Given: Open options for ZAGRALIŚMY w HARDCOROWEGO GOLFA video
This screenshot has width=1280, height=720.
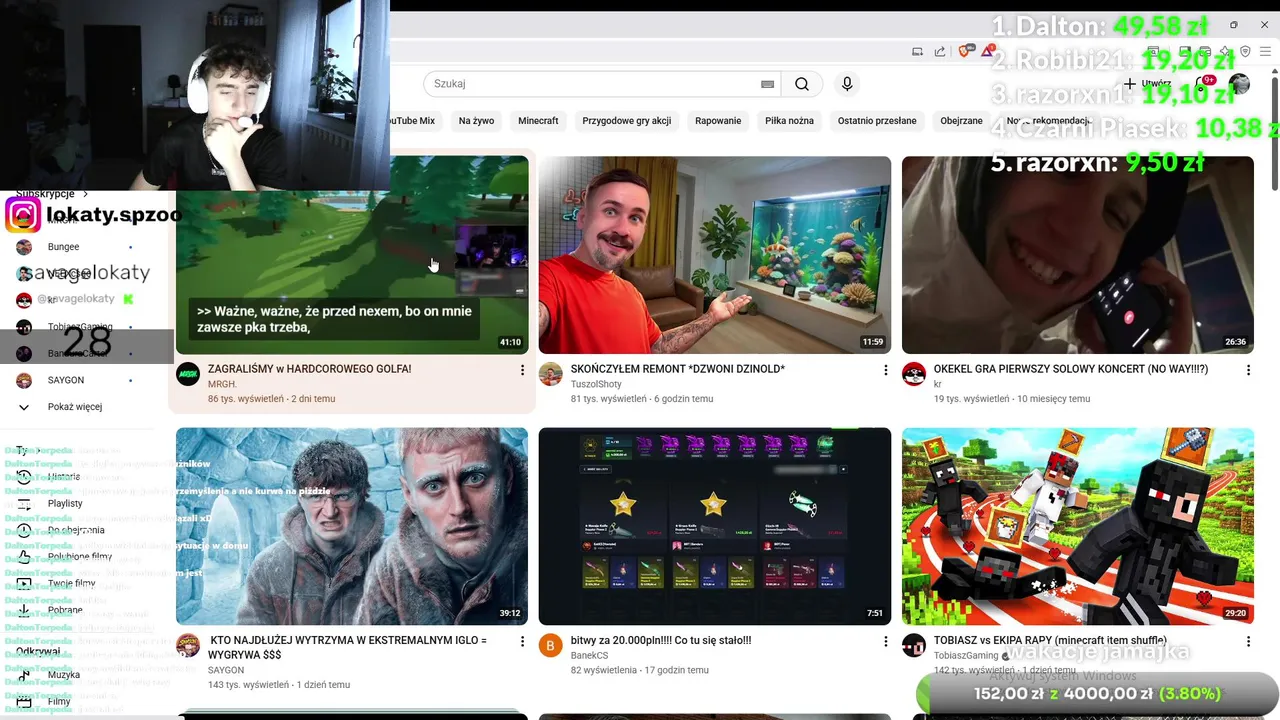Looking at the screenshot, I should (521, 370).
